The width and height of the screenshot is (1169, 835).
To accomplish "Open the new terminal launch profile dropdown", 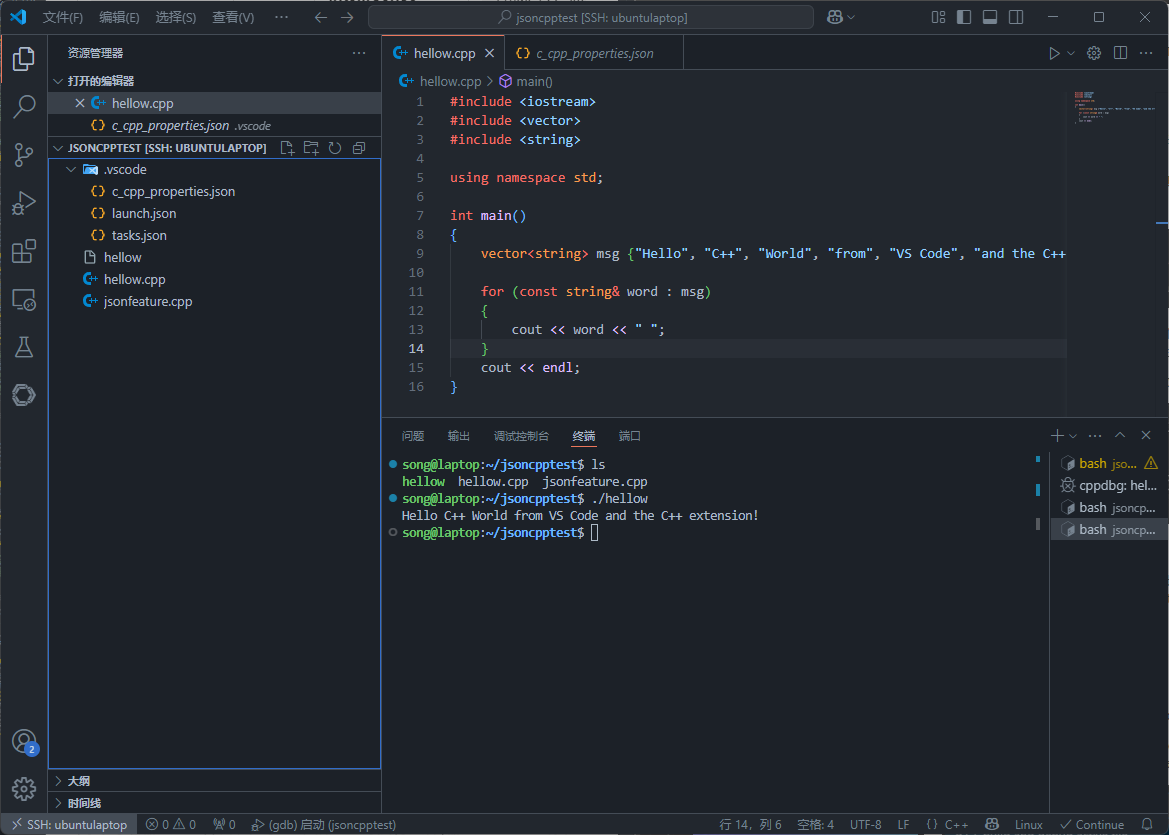I will point(1073,436).
